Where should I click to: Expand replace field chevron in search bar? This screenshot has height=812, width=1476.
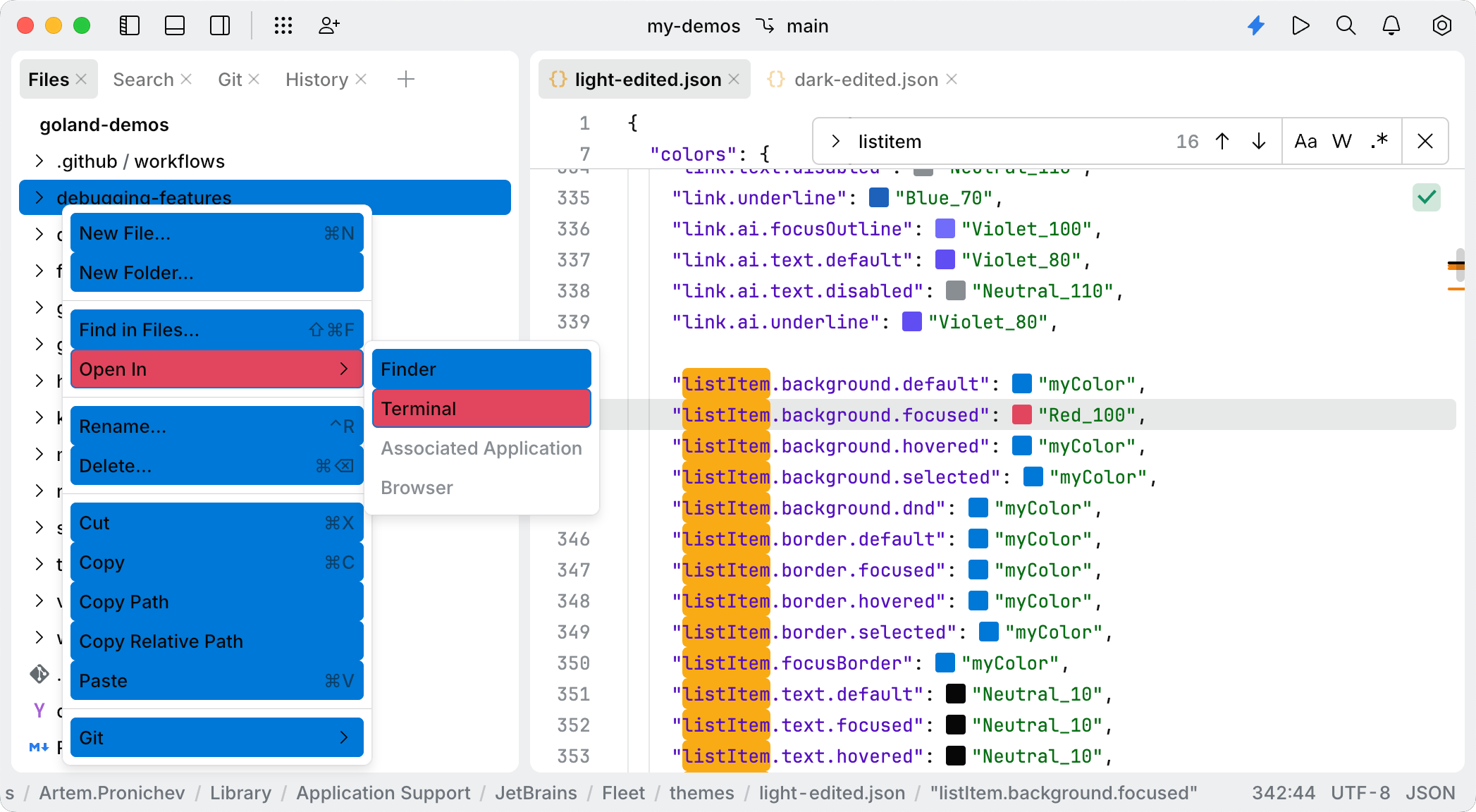835,142
